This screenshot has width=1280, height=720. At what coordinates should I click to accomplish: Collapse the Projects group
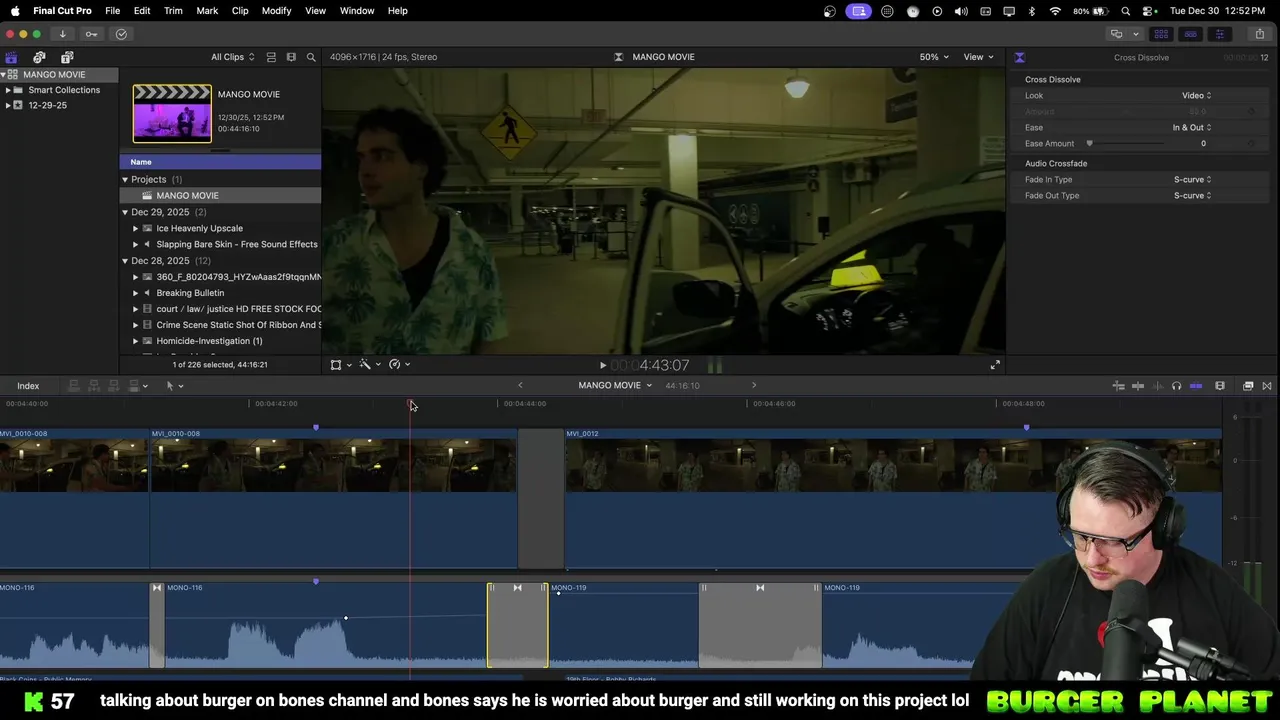125,179
